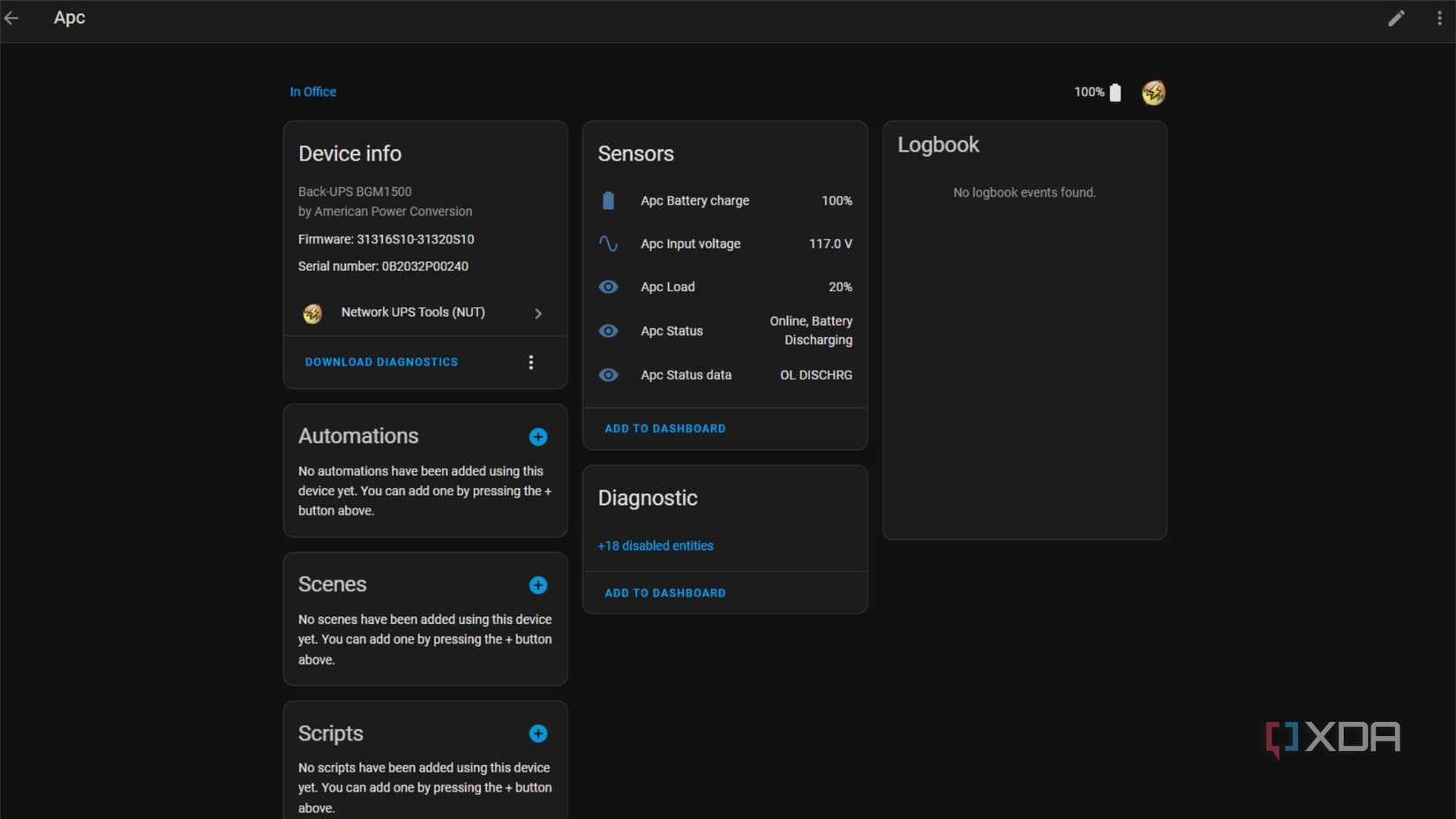Show the +18 disabled entities
The image size is (1456, 819).
[x=656, y=546]
